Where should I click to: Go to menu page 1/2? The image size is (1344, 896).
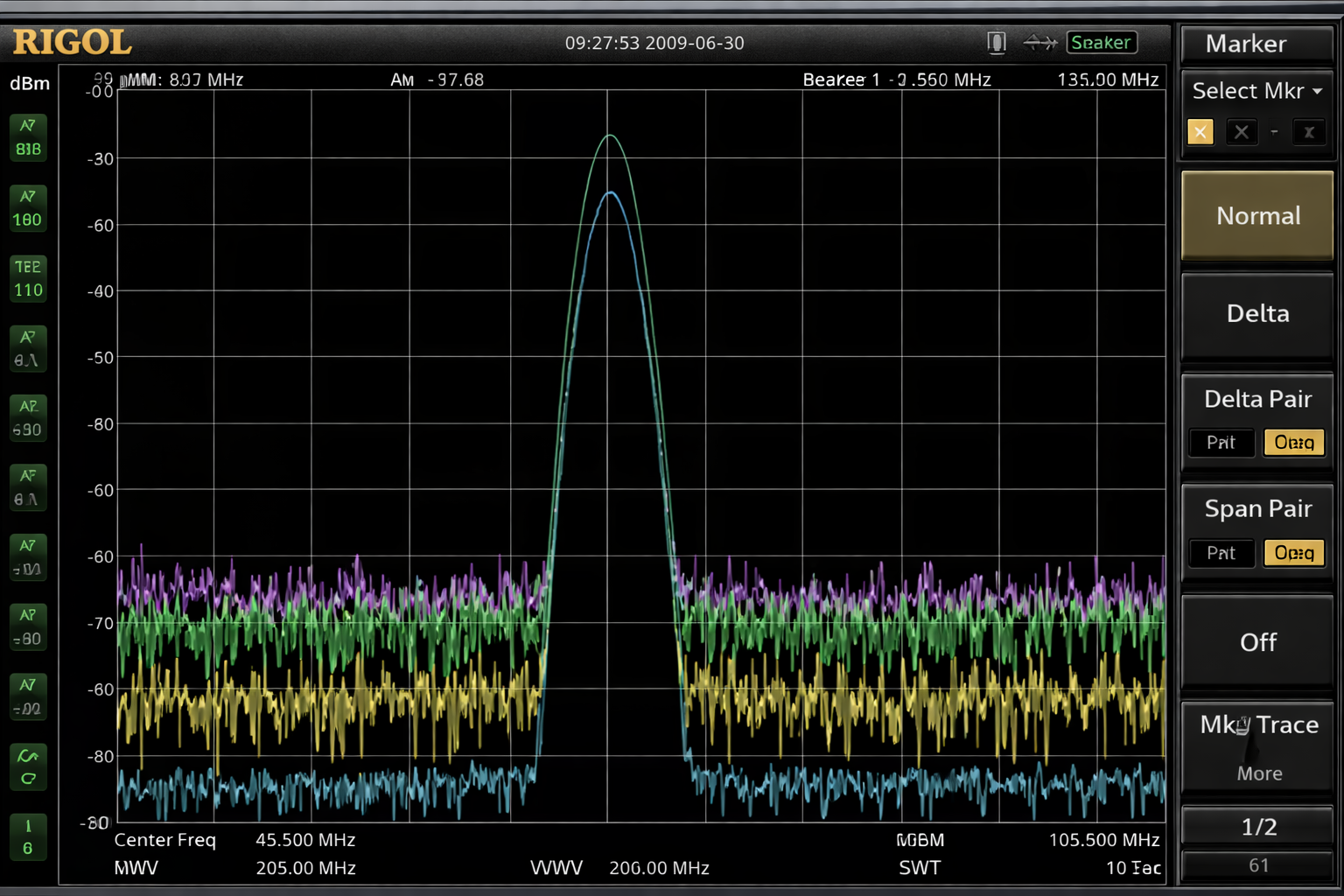(1258, 827)
